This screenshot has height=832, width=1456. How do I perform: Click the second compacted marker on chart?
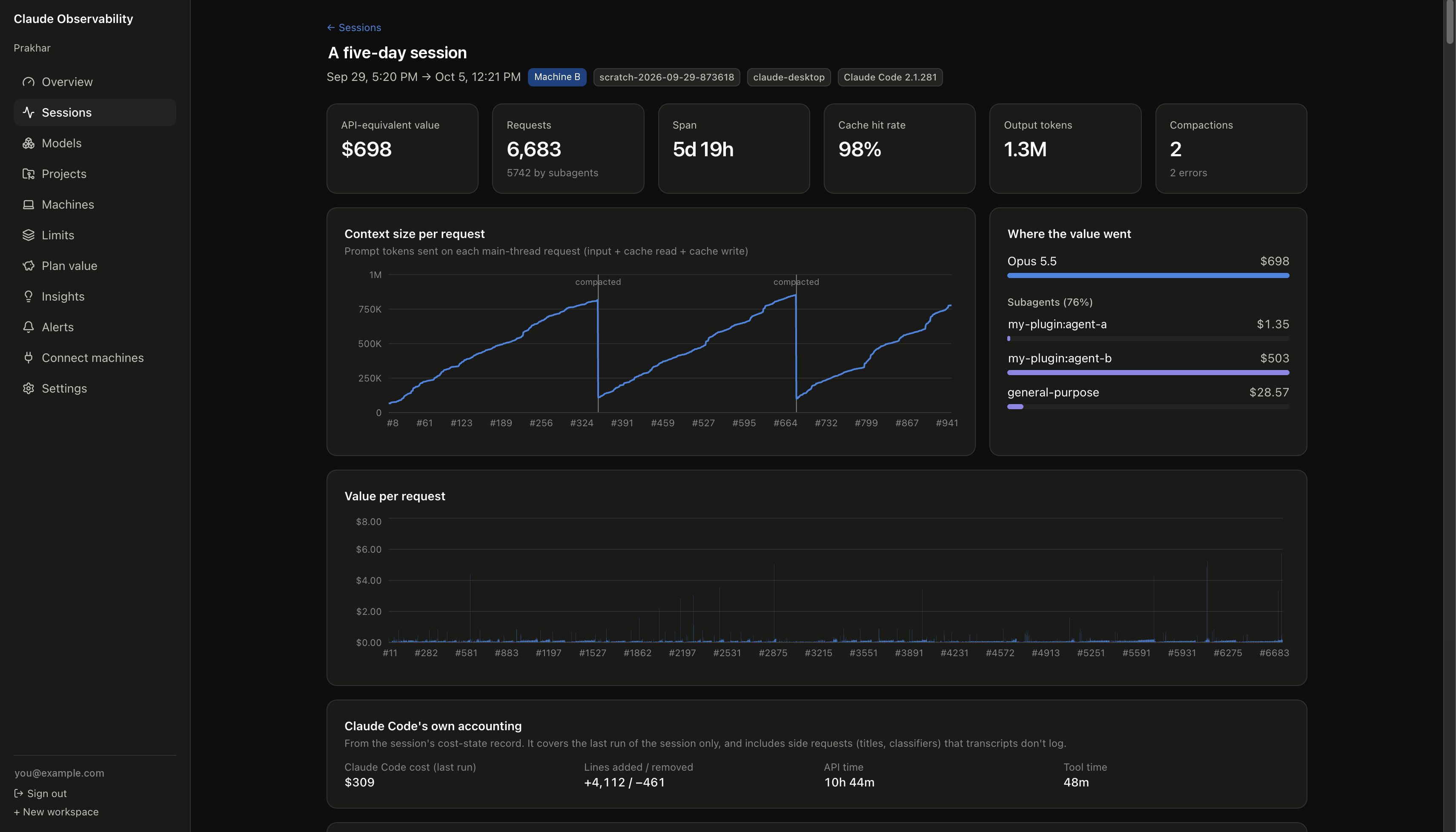point(796,282)
